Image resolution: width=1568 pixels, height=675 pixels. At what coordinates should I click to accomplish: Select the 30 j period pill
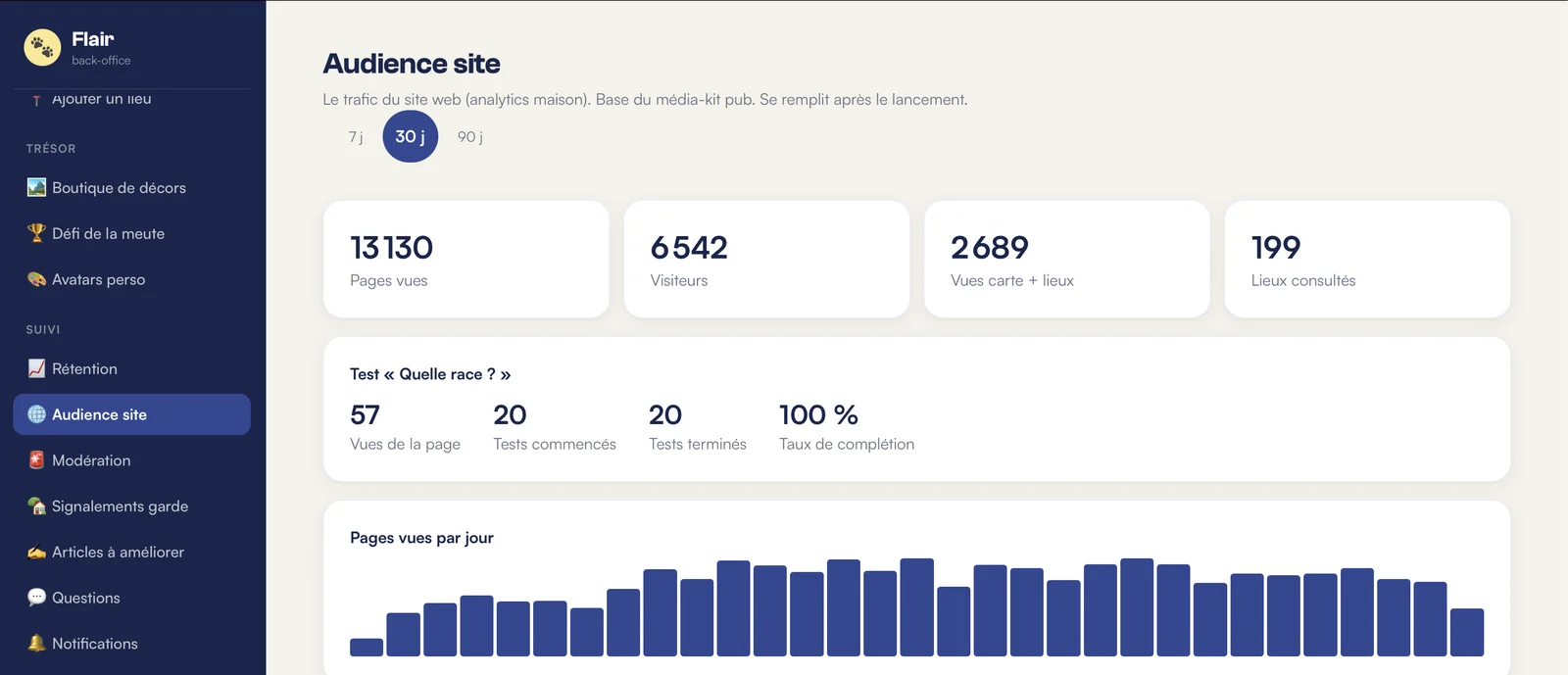(x=410, y=136)
